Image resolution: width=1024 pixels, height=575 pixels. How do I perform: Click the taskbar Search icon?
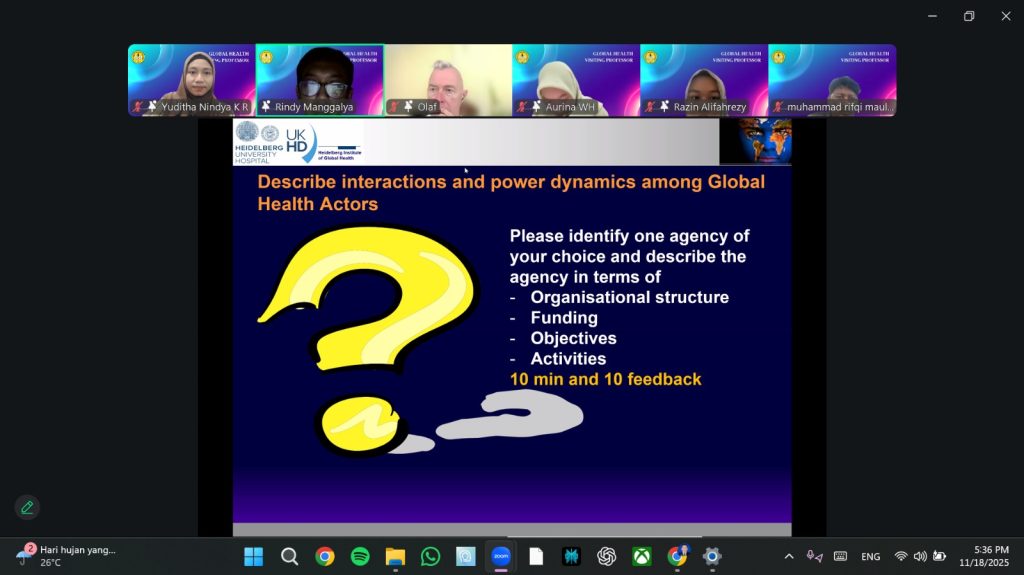(289, 556)
